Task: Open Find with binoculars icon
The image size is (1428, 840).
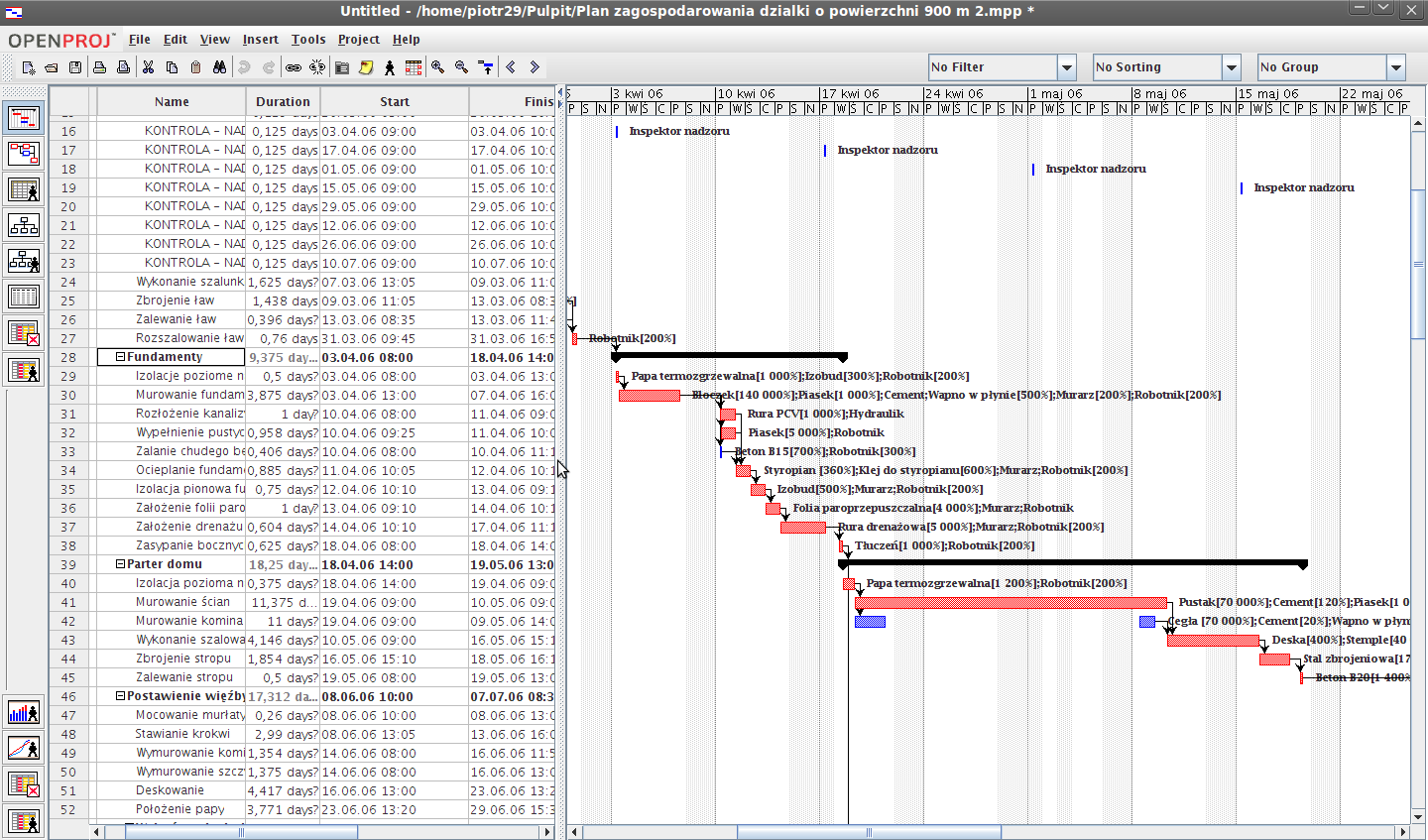Action: [219, 67]
